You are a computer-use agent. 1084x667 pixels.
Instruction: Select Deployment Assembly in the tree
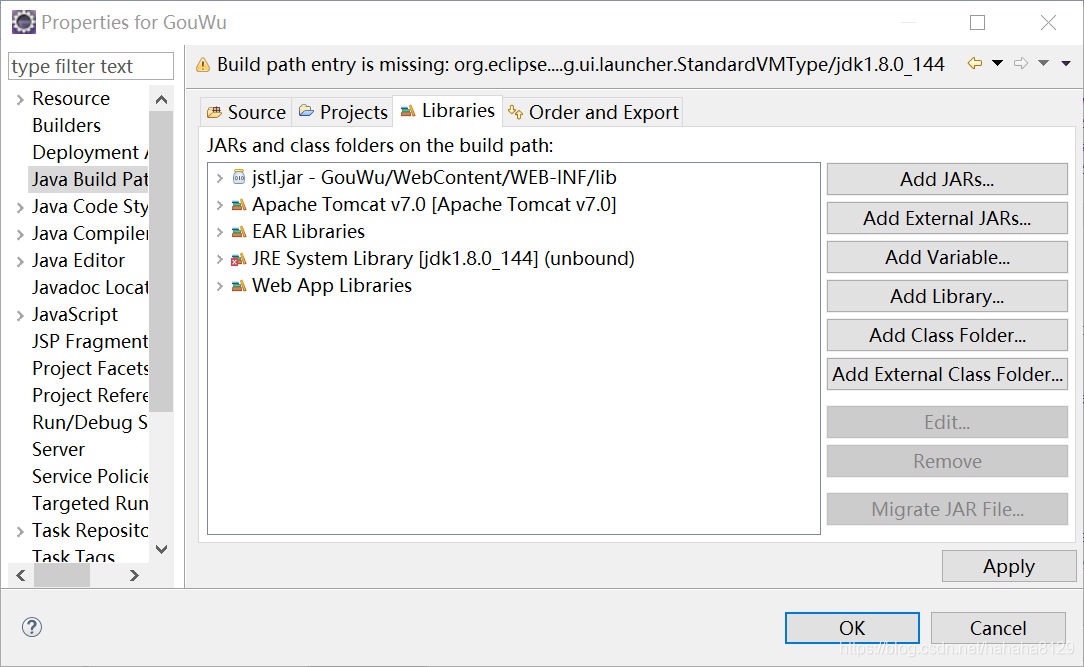(x=90, y=153)
